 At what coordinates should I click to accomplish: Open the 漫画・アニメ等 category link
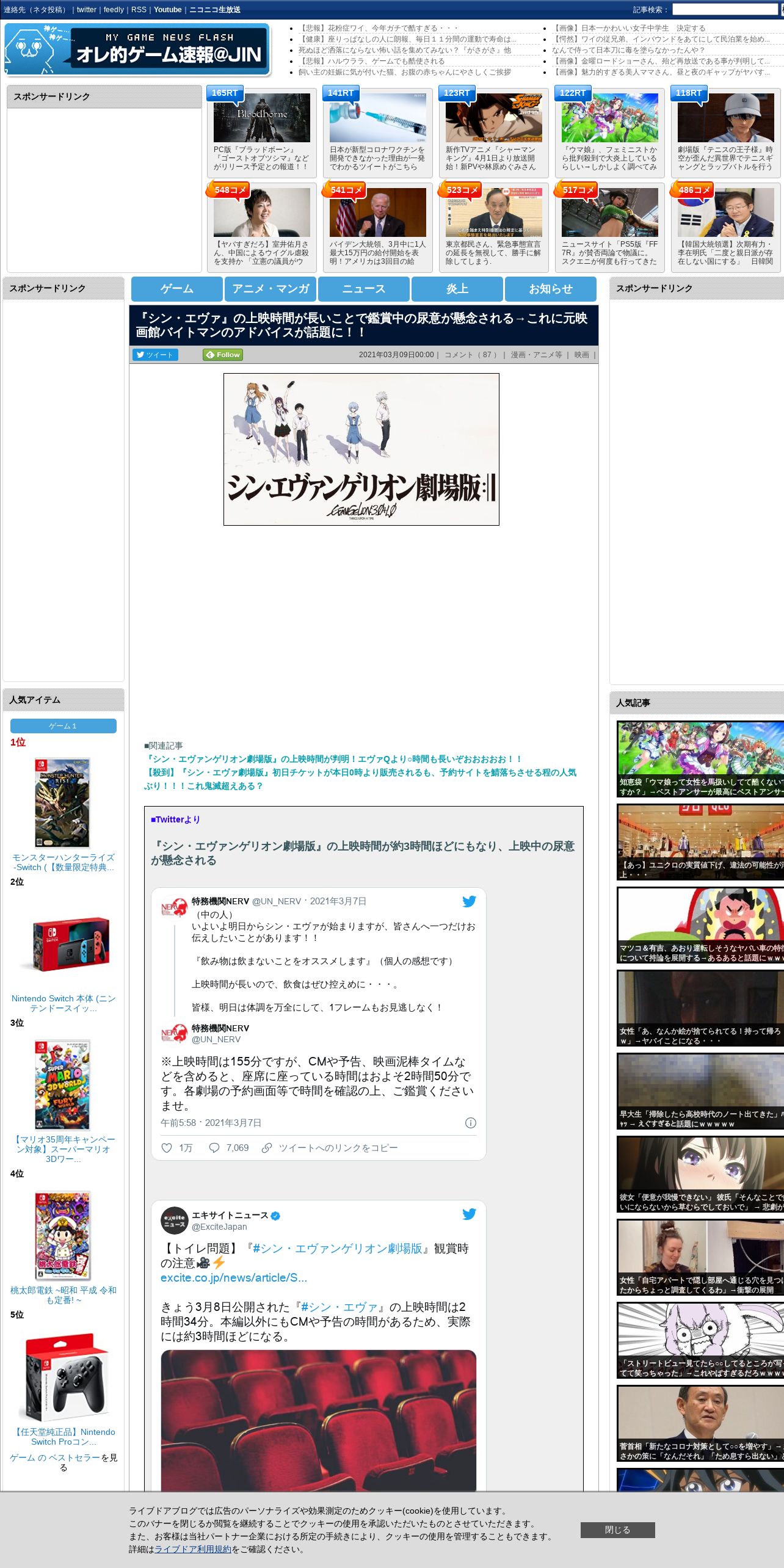pos(536,355)
